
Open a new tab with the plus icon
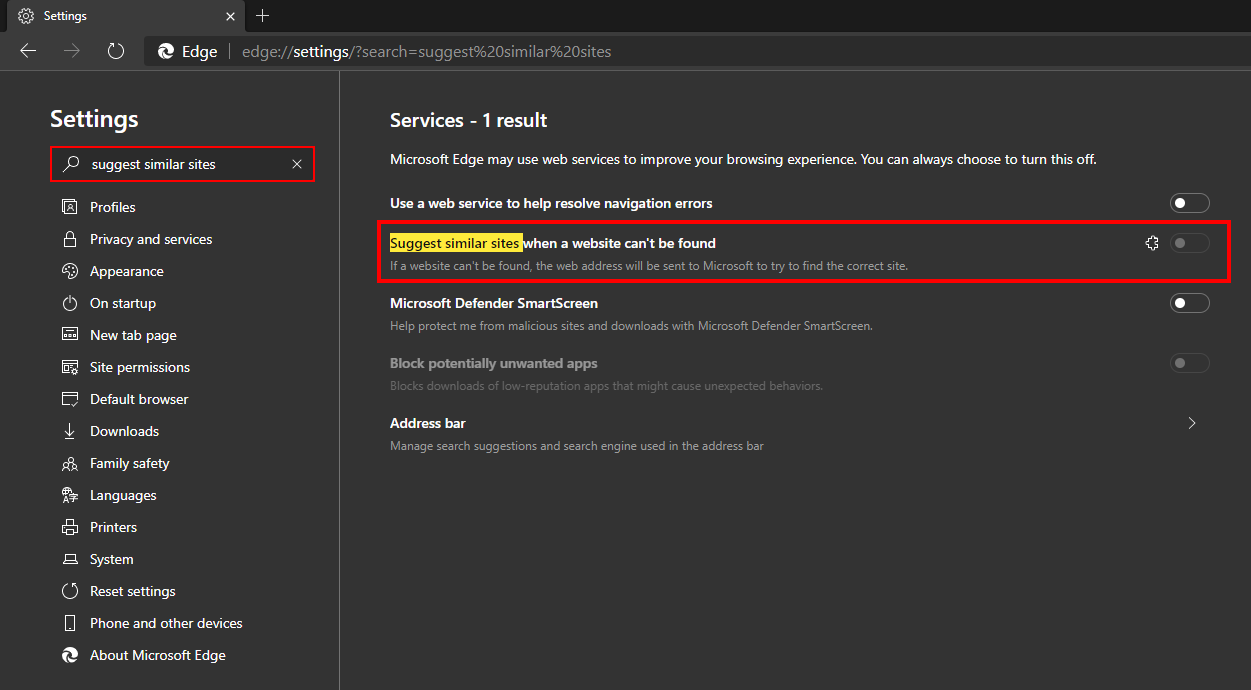[263, 16]
